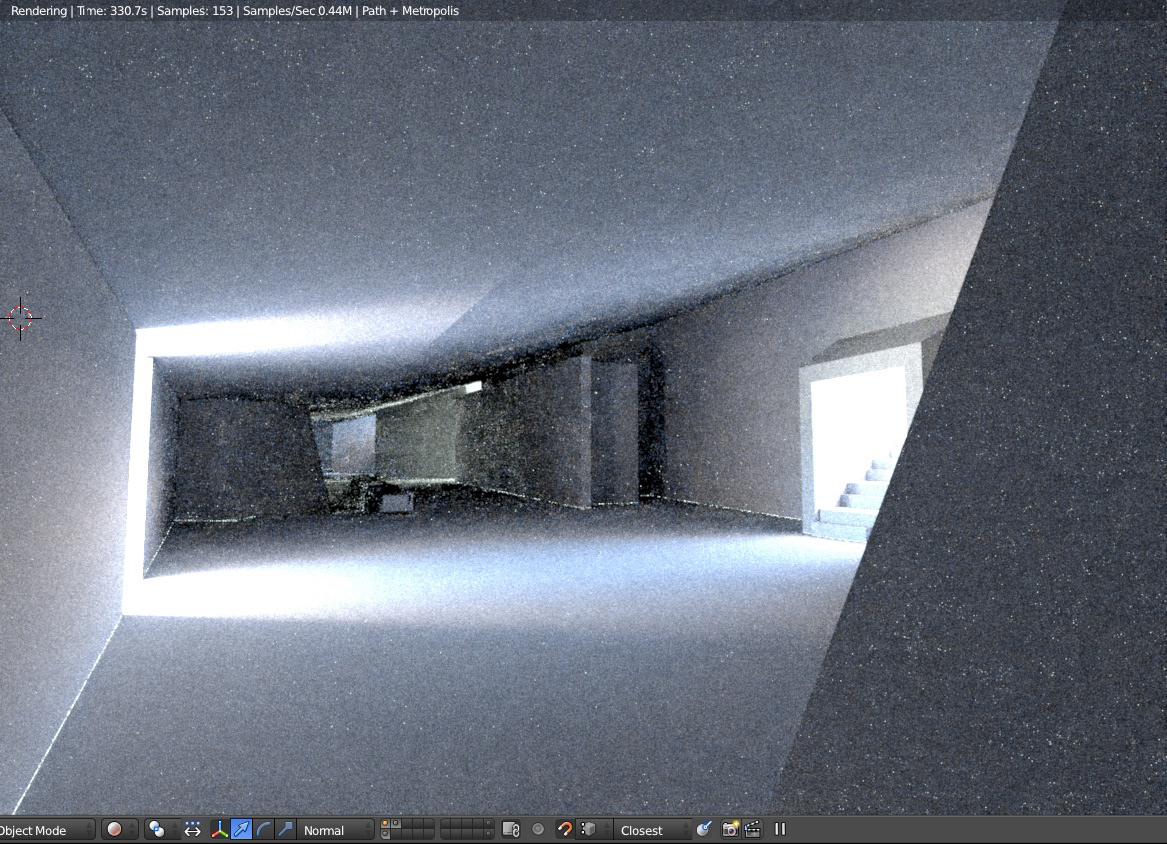The width and height of the screenshot is (1167, 844).
Task: Pause the viewport render preview
Action: click(780, 829)
